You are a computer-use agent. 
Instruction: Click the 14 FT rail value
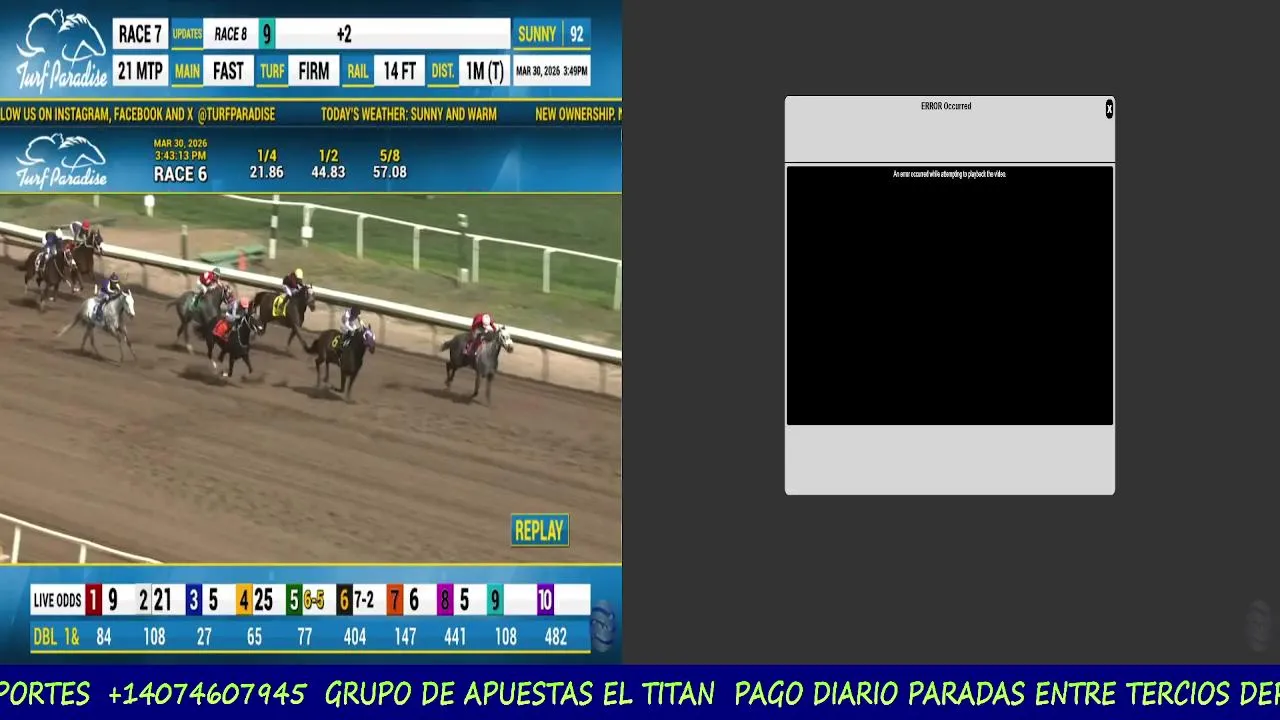pyautogui.click(x=400, y=71)
